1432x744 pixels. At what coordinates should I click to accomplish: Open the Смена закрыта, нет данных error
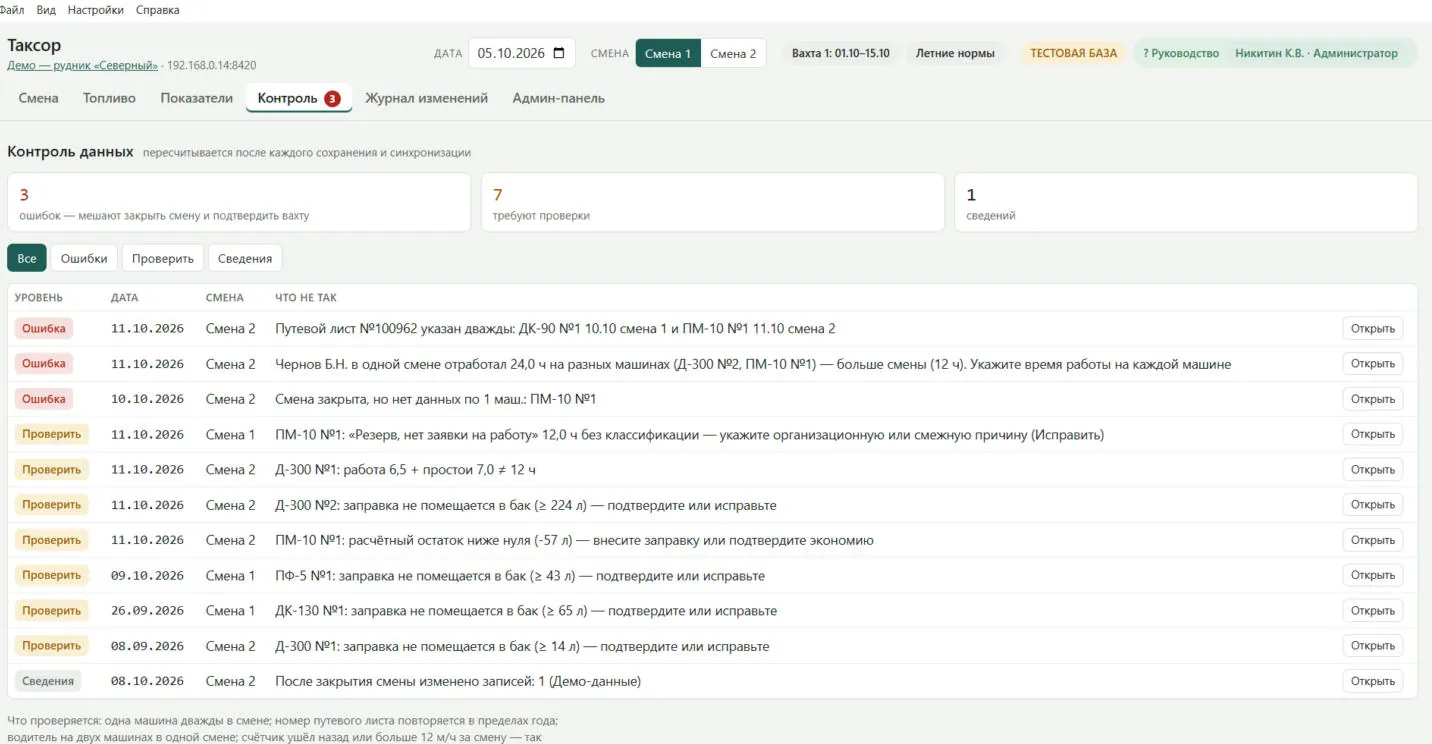1373,399
